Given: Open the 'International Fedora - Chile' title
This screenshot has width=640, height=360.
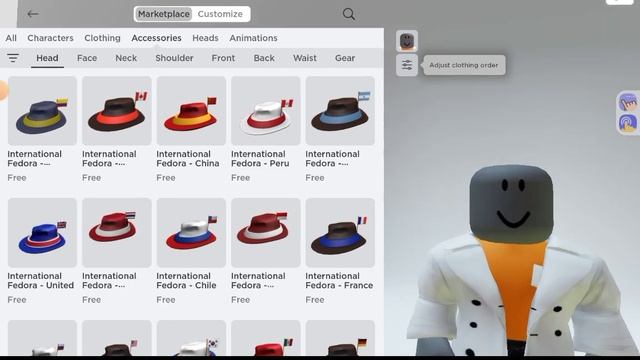Looking at the screenshot, I should tap(186, 281).
